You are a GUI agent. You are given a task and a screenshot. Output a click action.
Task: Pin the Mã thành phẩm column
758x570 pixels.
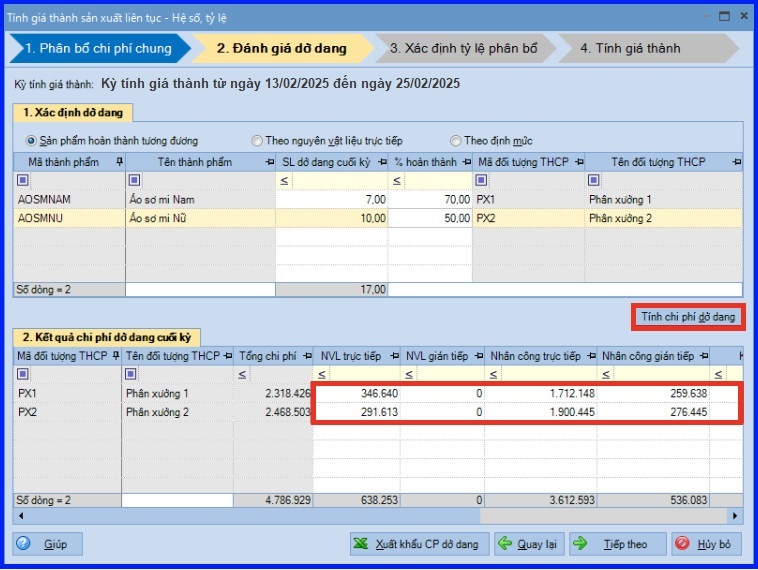119,162
